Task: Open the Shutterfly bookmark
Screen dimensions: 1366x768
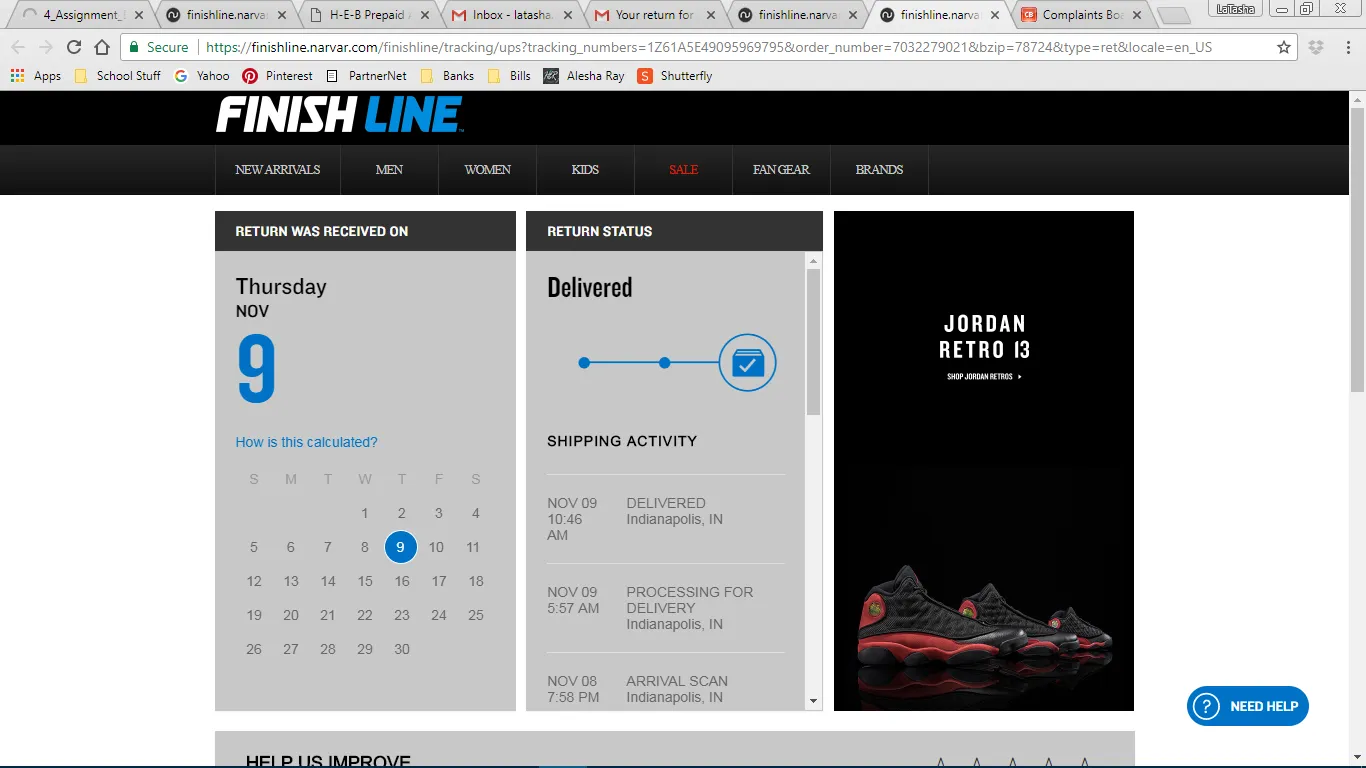Action: [x=675, y=76]
